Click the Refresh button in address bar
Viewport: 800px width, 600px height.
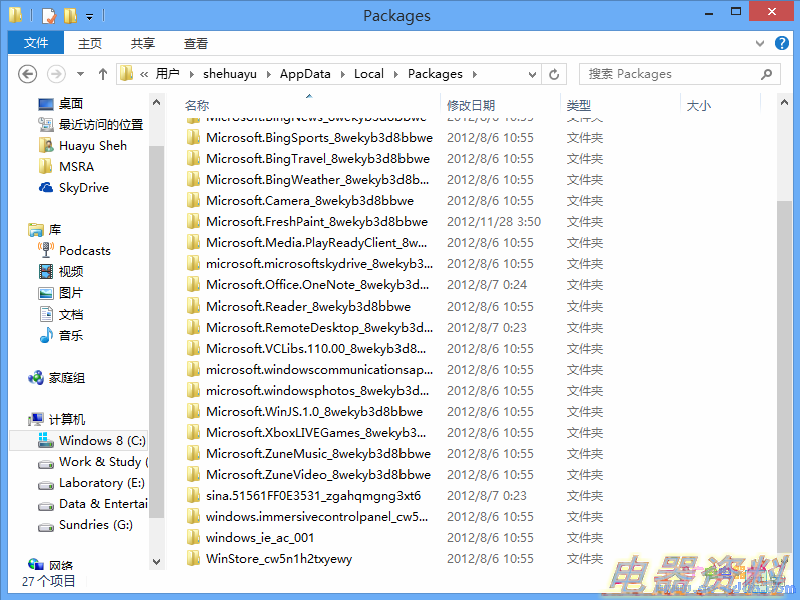(x=555, y=74)
